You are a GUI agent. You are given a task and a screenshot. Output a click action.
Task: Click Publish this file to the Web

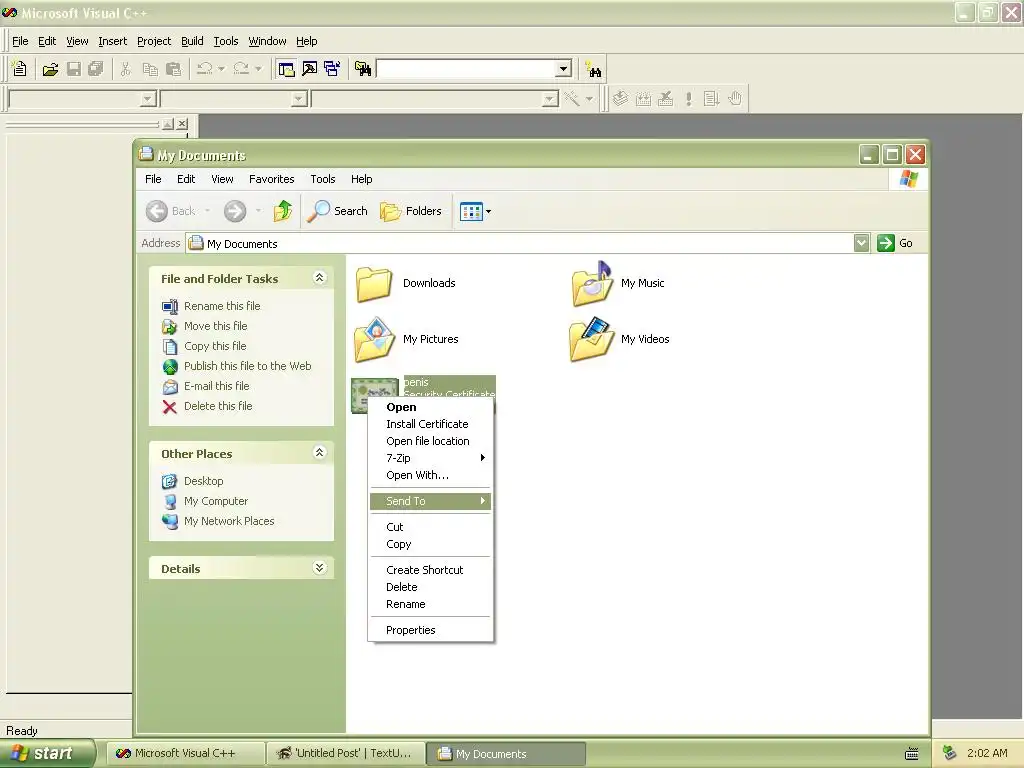click(248, 366)
